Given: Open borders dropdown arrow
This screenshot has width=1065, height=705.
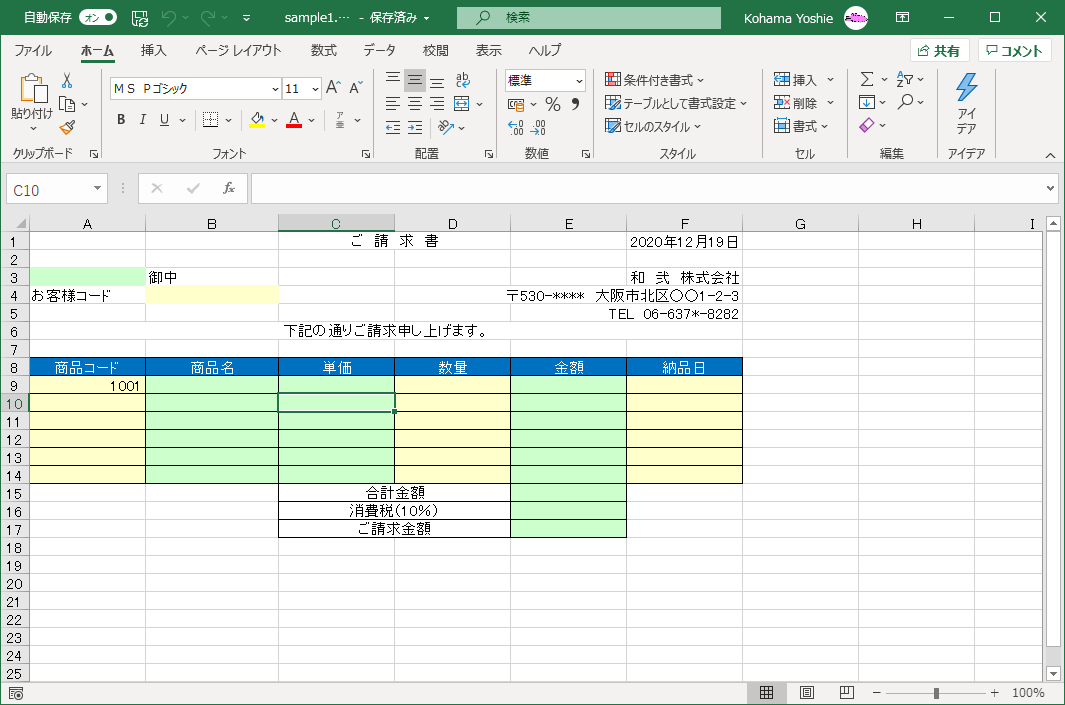Looking at the screenshot, I should pyautogui.click(x=228, y=120).
